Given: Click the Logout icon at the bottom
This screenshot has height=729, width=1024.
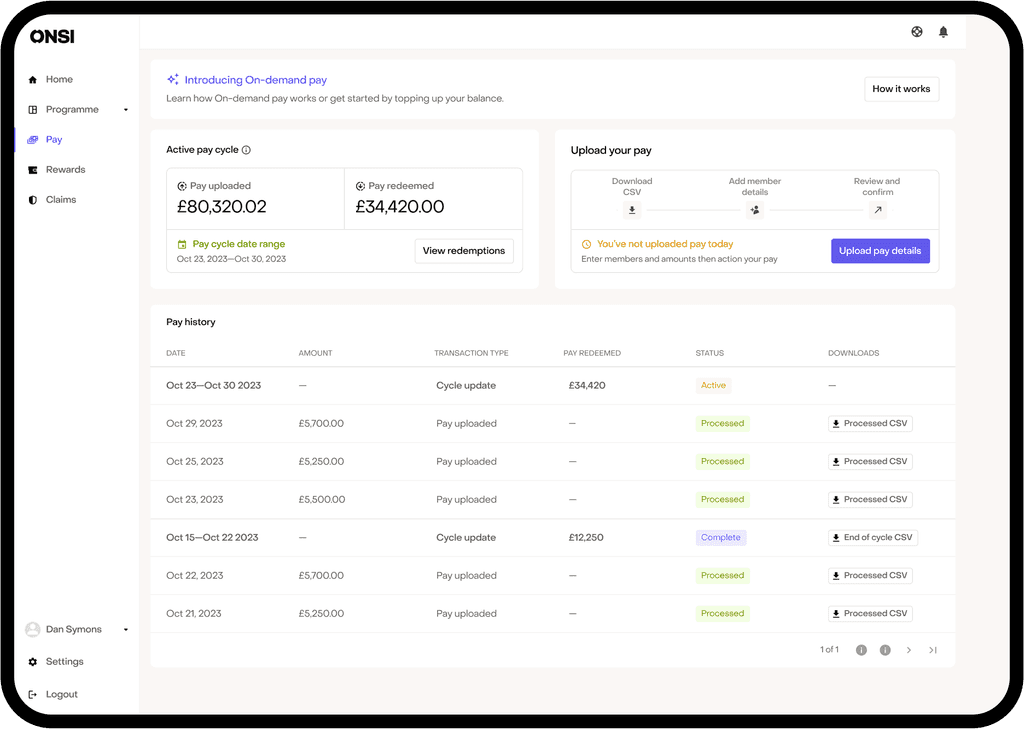Looking at the screenshot, I should [x=33, y=694].
